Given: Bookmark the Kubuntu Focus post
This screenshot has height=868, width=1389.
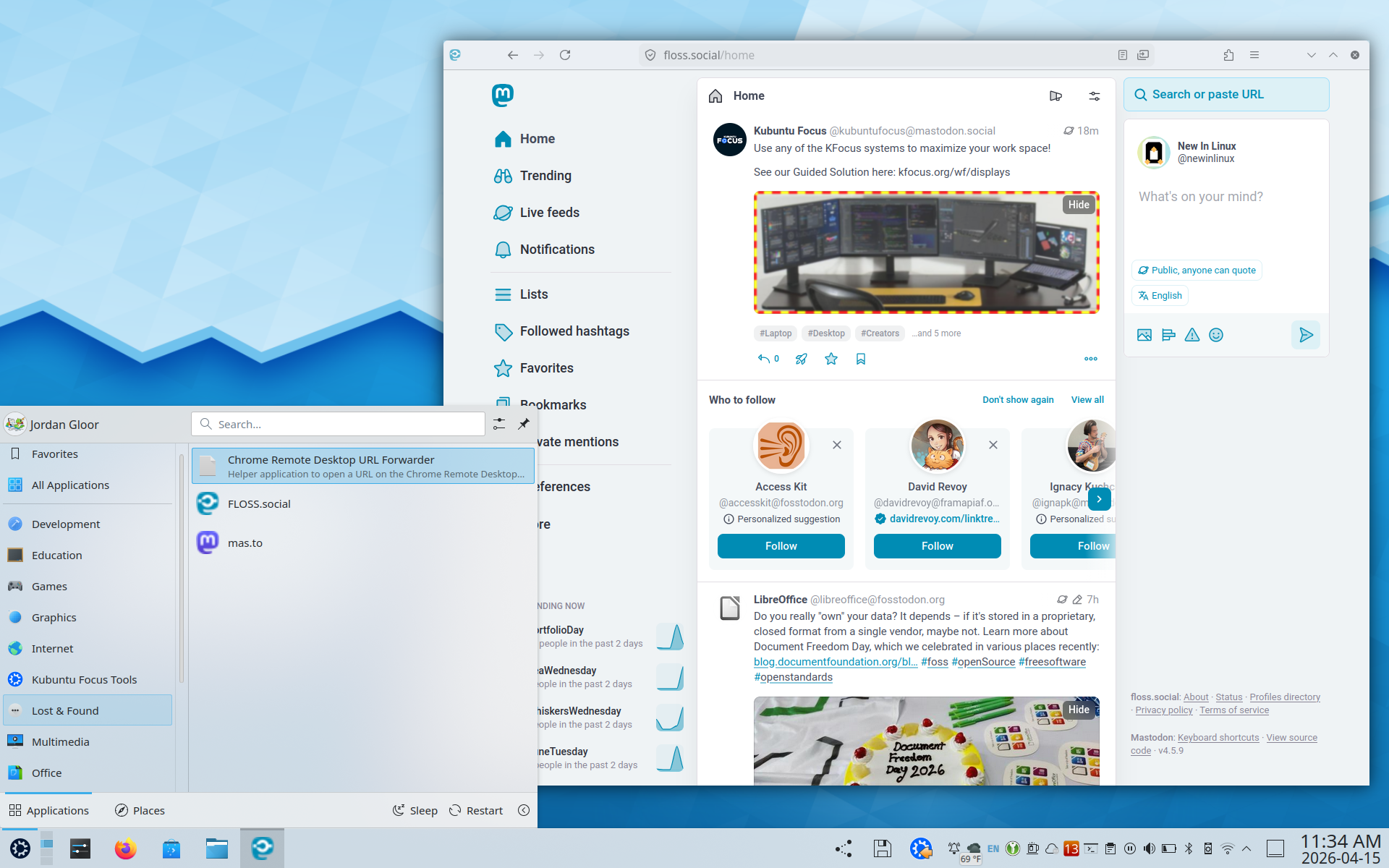Looking at the screenshot, I should click(x=860, y=359).
